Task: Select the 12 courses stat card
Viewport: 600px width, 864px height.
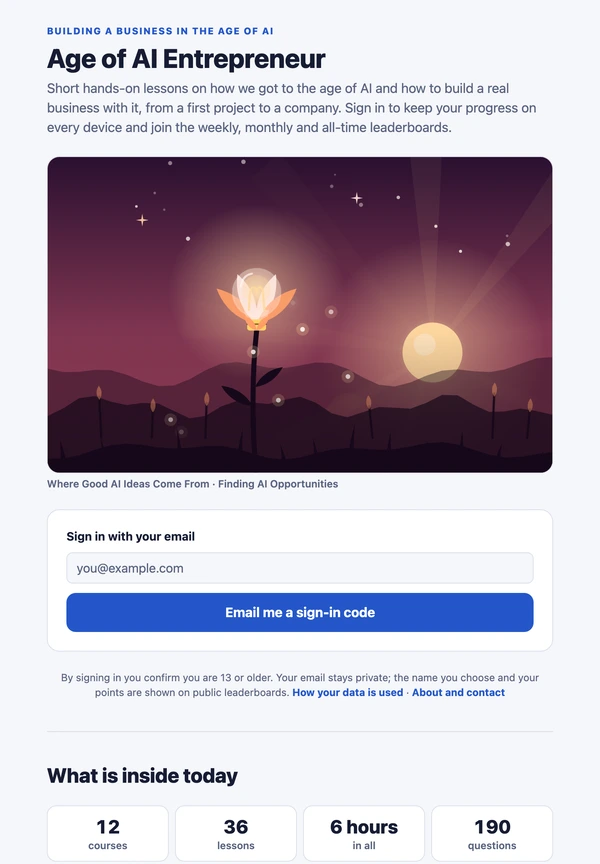Action: (108, 833)
